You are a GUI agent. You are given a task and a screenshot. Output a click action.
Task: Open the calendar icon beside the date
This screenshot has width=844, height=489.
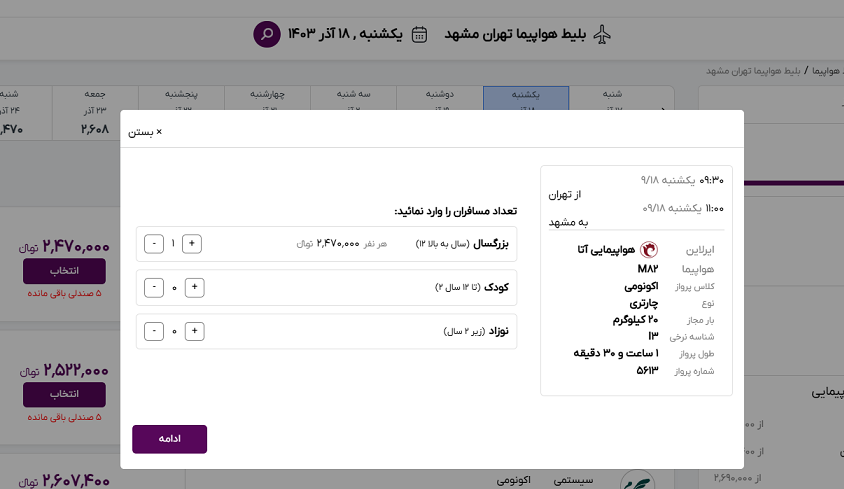(x=419, y=34)
